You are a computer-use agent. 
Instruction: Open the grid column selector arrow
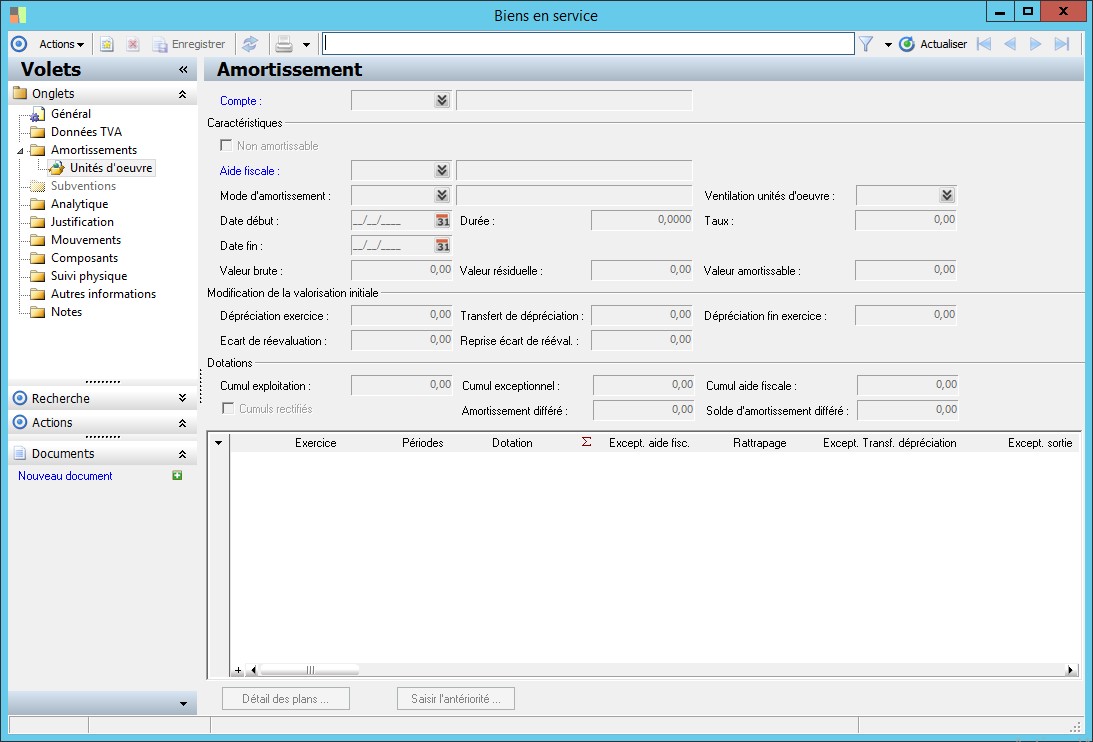coord(218,442)
